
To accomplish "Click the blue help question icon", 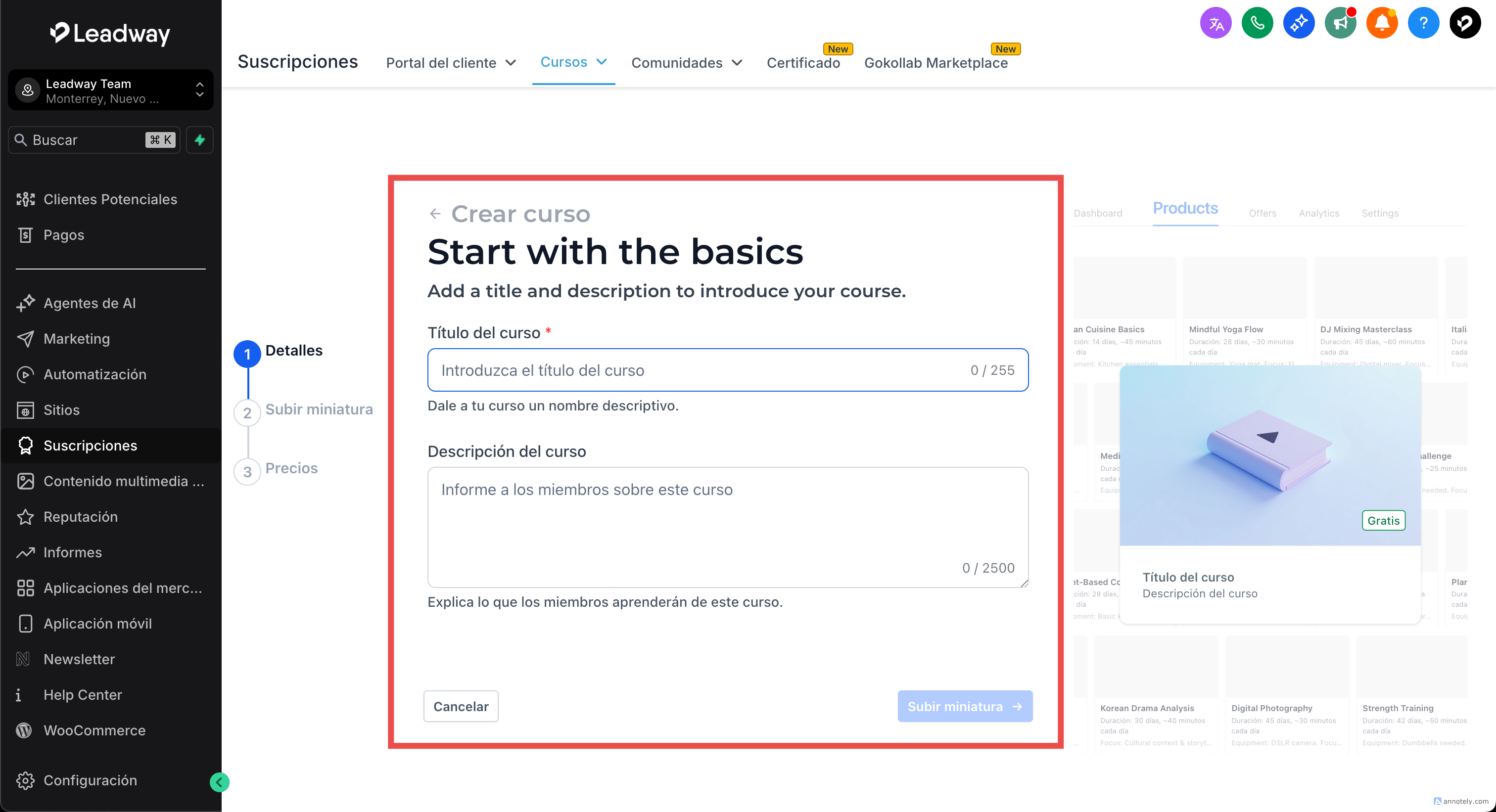I will click(x=1423, y=23).
